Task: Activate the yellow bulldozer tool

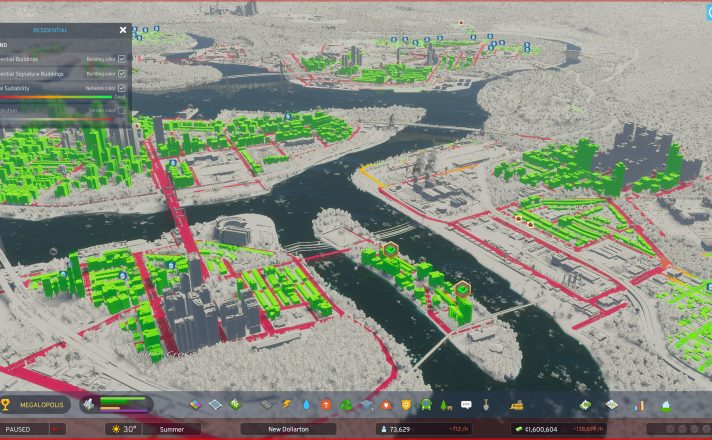Action: click(x=518, y=405)
